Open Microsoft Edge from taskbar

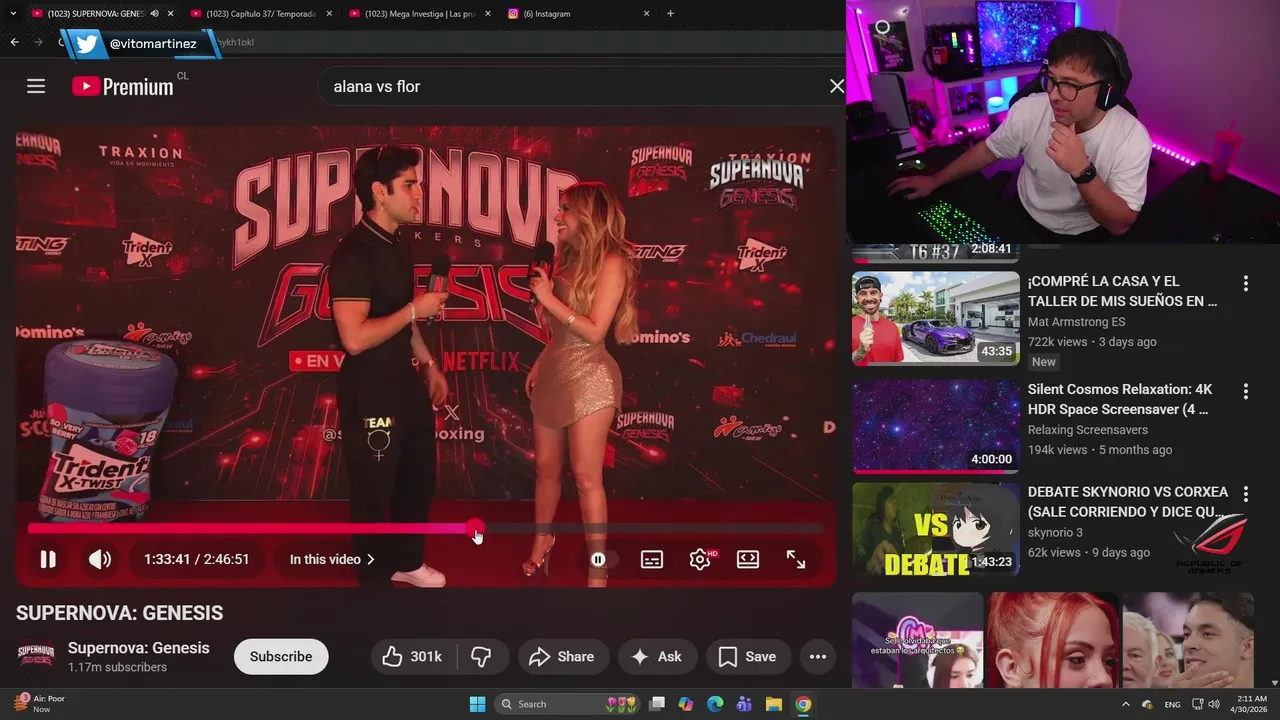point(715,704)
